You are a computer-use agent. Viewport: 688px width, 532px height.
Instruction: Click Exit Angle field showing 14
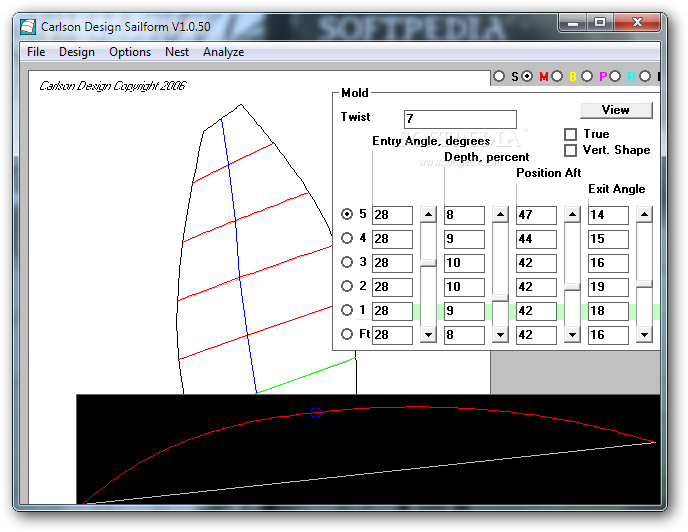(608, 215)
